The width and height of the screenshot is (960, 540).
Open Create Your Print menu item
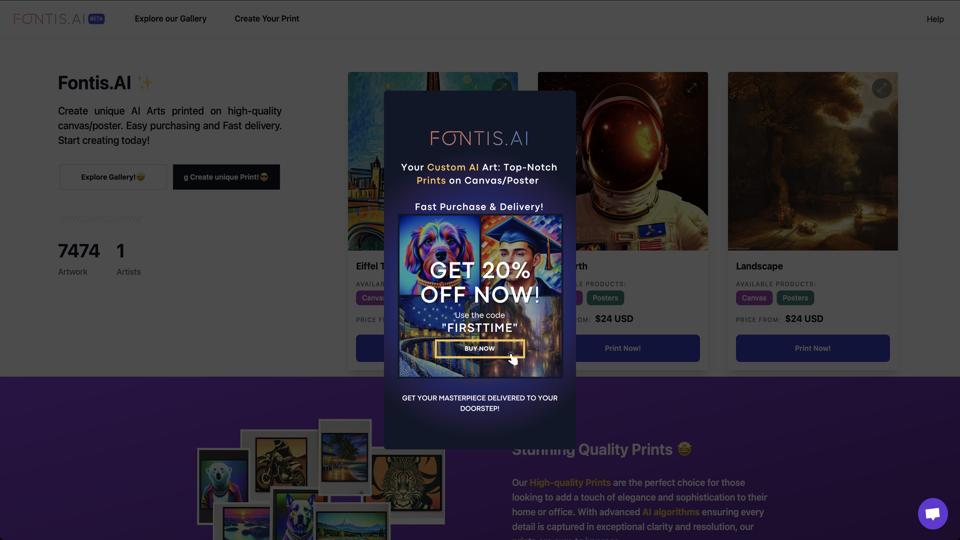point(266,18)
